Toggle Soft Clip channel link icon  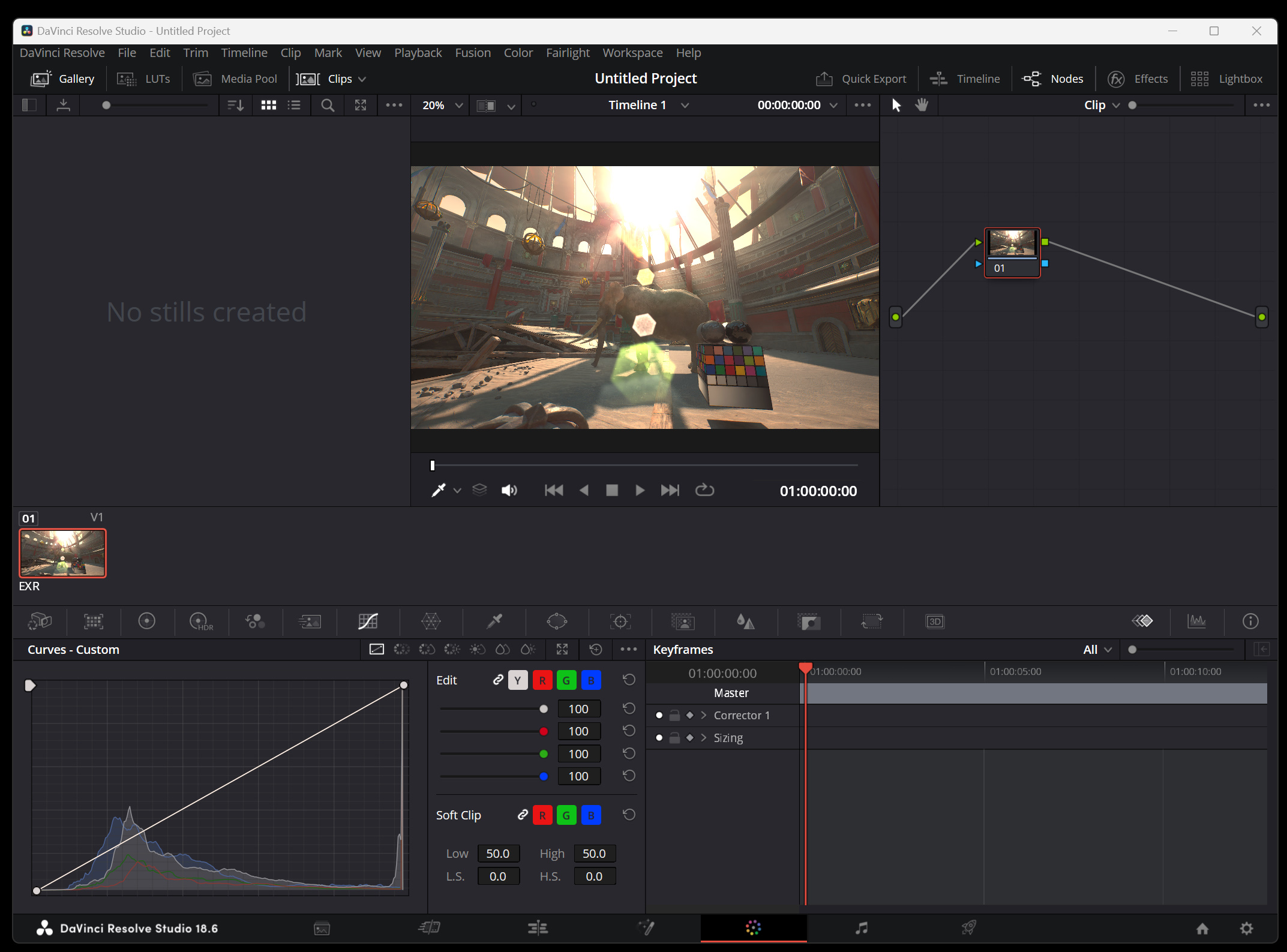pyautogui.click(x=523, y=815)
